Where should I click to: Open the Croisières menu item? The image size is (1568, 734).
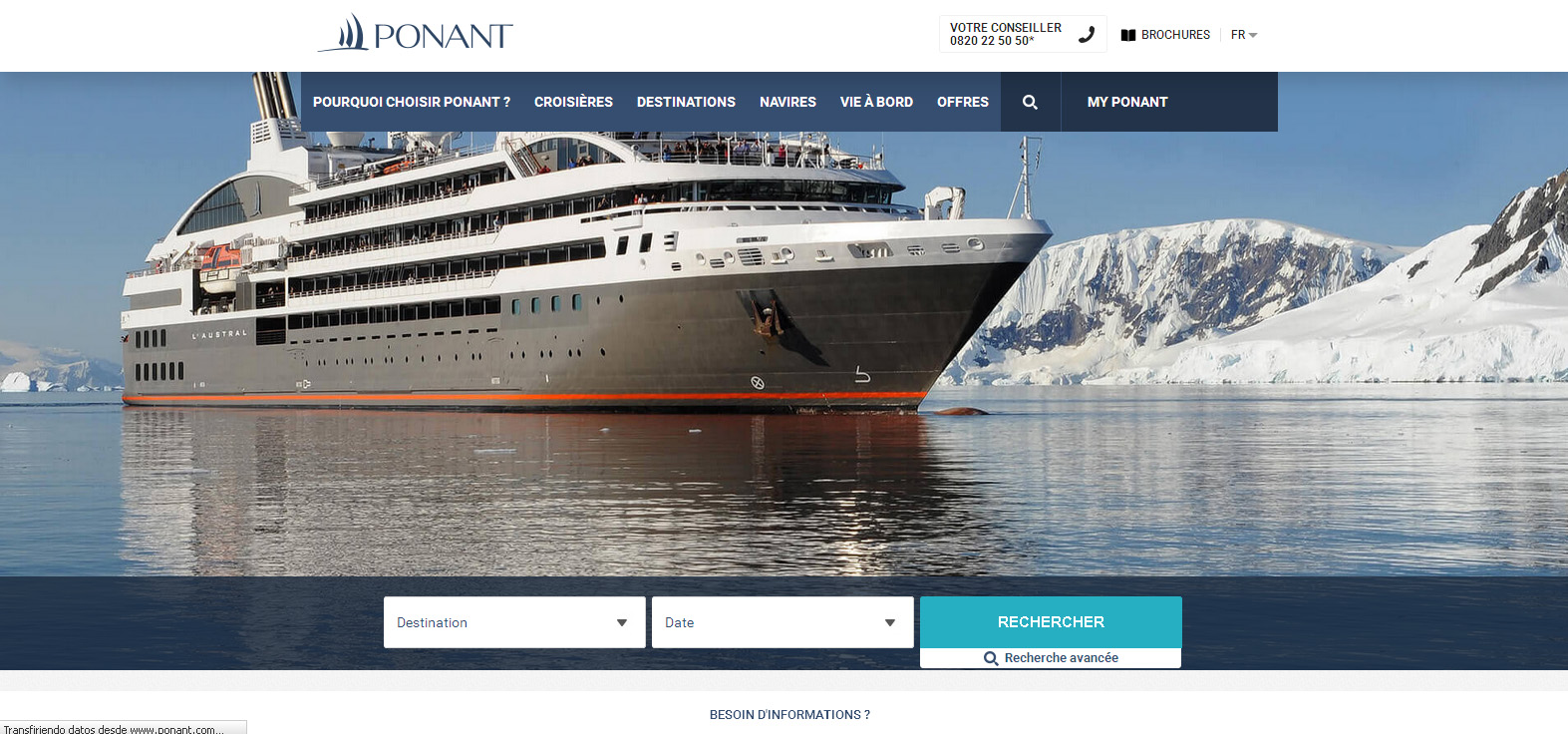573,102
